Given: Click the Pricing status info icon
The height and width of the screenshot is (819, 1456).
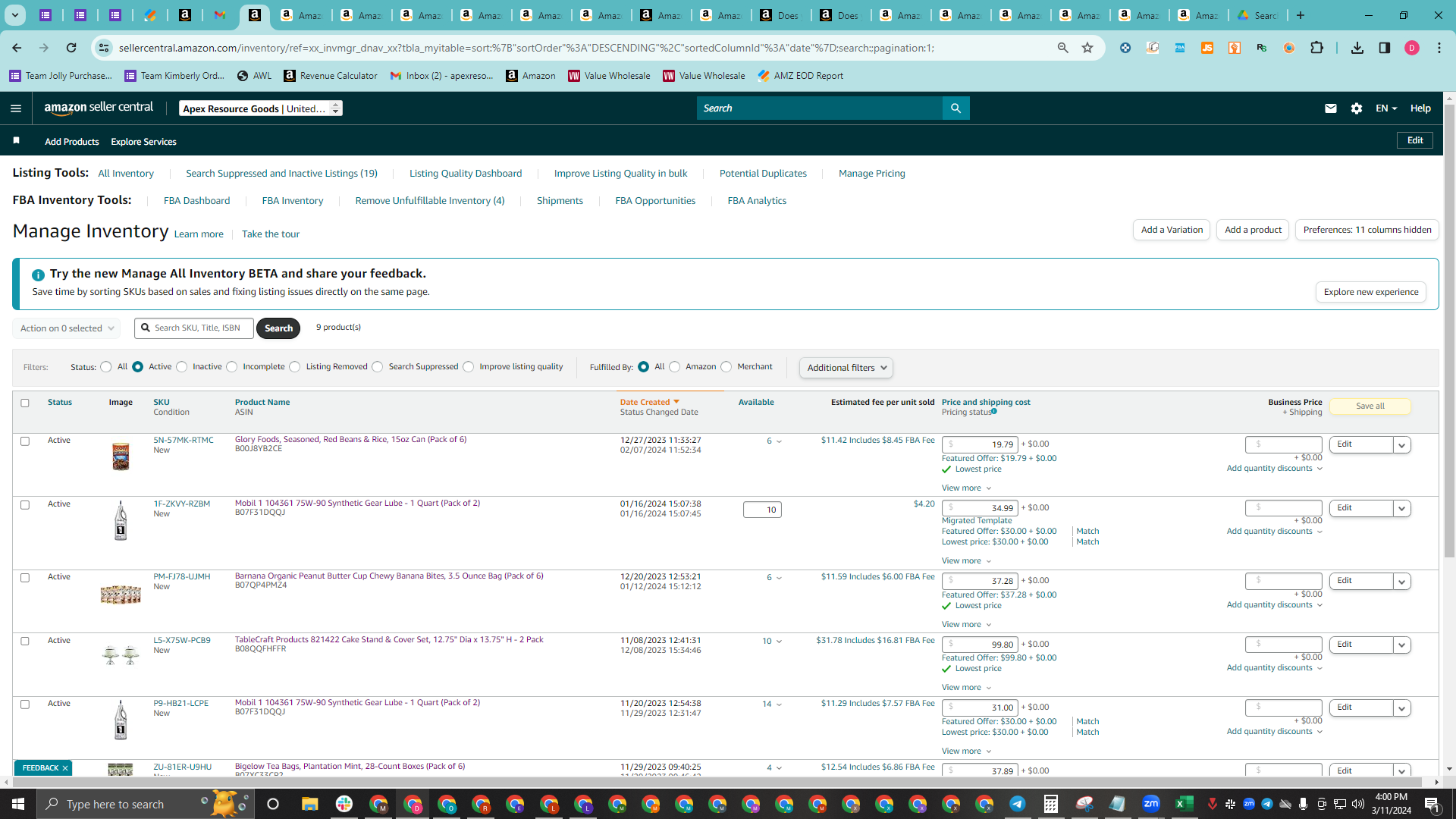Looking at the screenshot, I should [994, 412].
